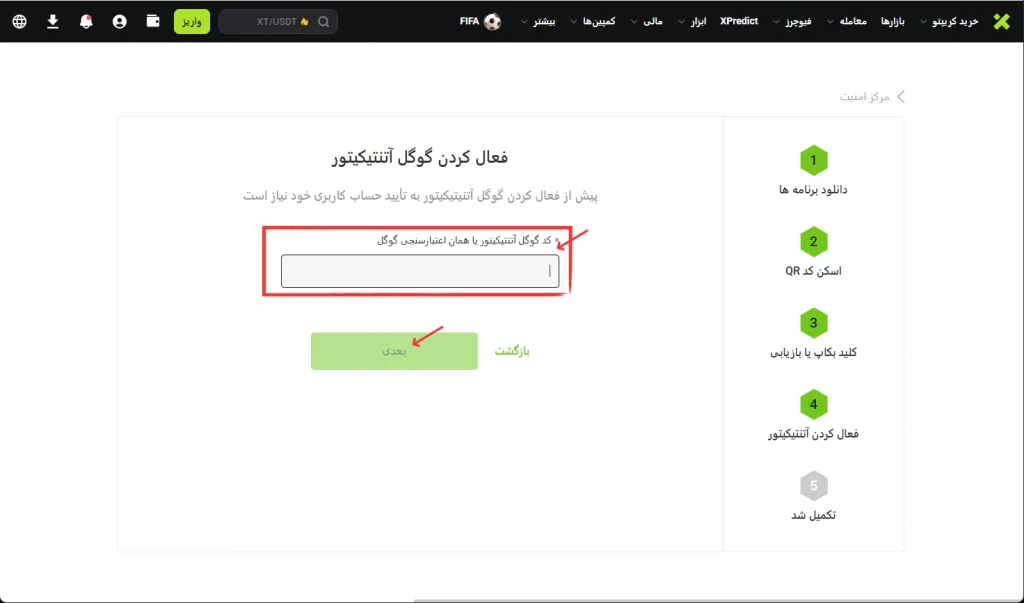Screen dimensions: 1024x603
Task: Expand the مالی menu
Action: 647,22
